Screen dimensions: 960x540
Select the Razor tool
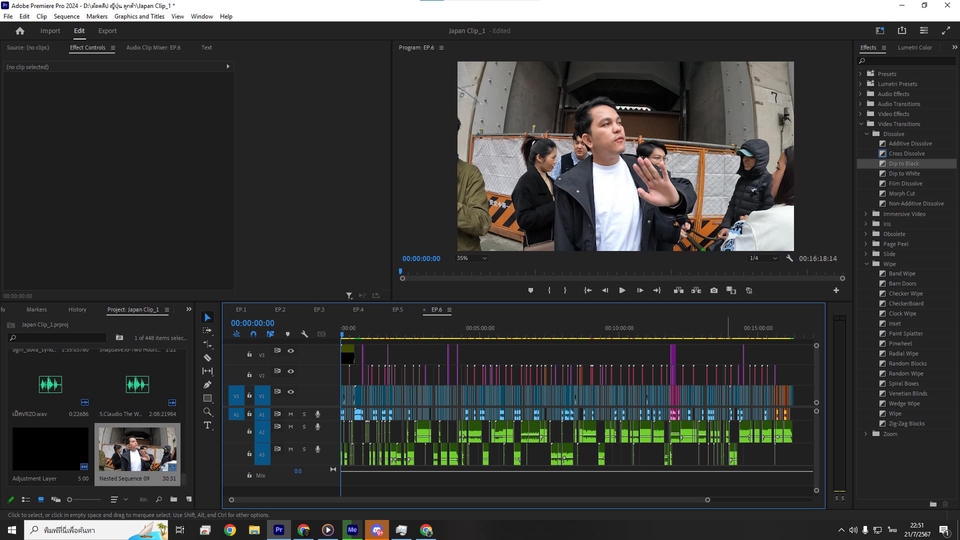click(x=208, y=357)
